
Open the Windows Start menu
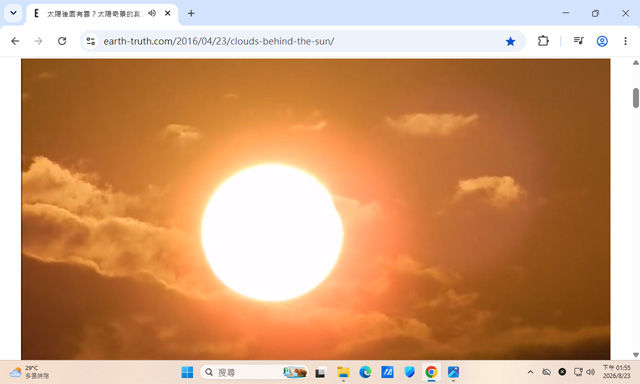pyautogui.click(x=187, y=372)
